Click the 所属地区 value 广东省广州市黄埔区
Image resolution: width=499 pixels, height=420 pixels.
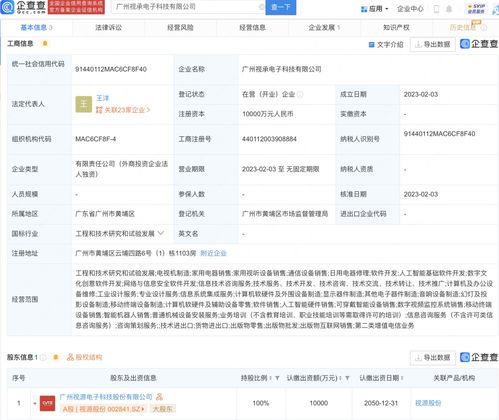click(105, 214)
